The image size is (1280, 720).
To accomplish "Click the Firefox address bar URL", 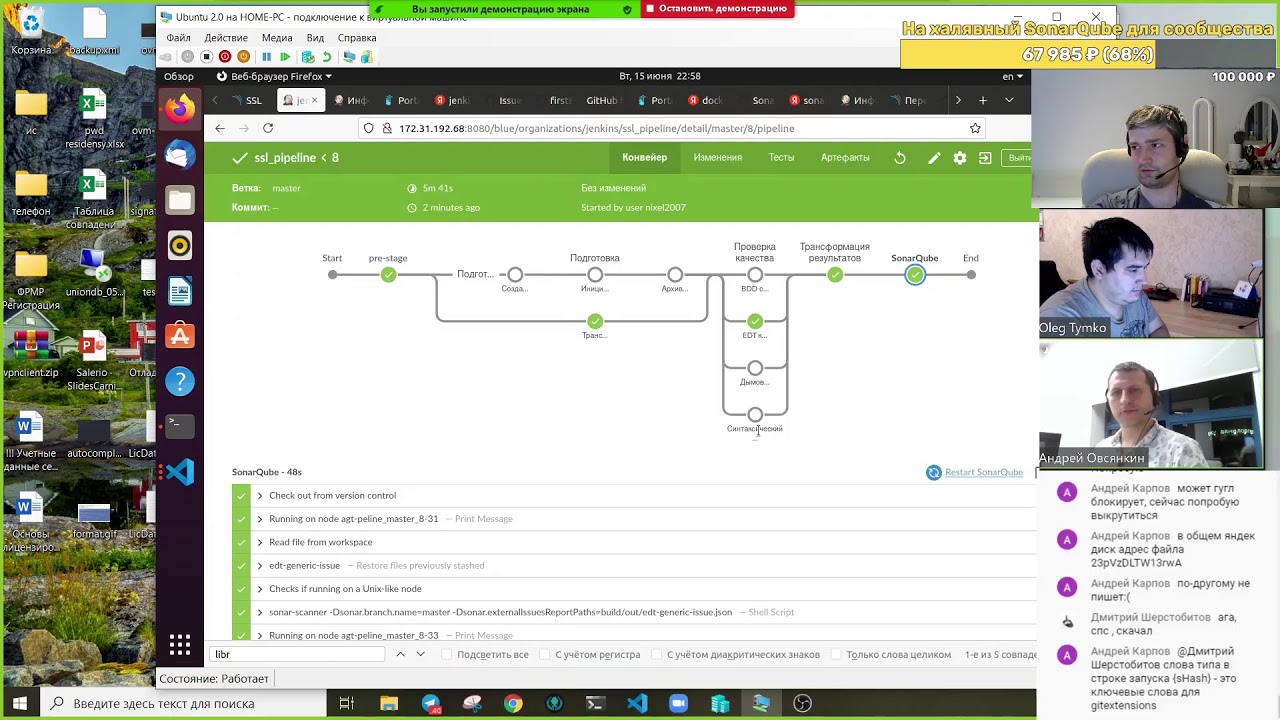I will tap(596, 128).
